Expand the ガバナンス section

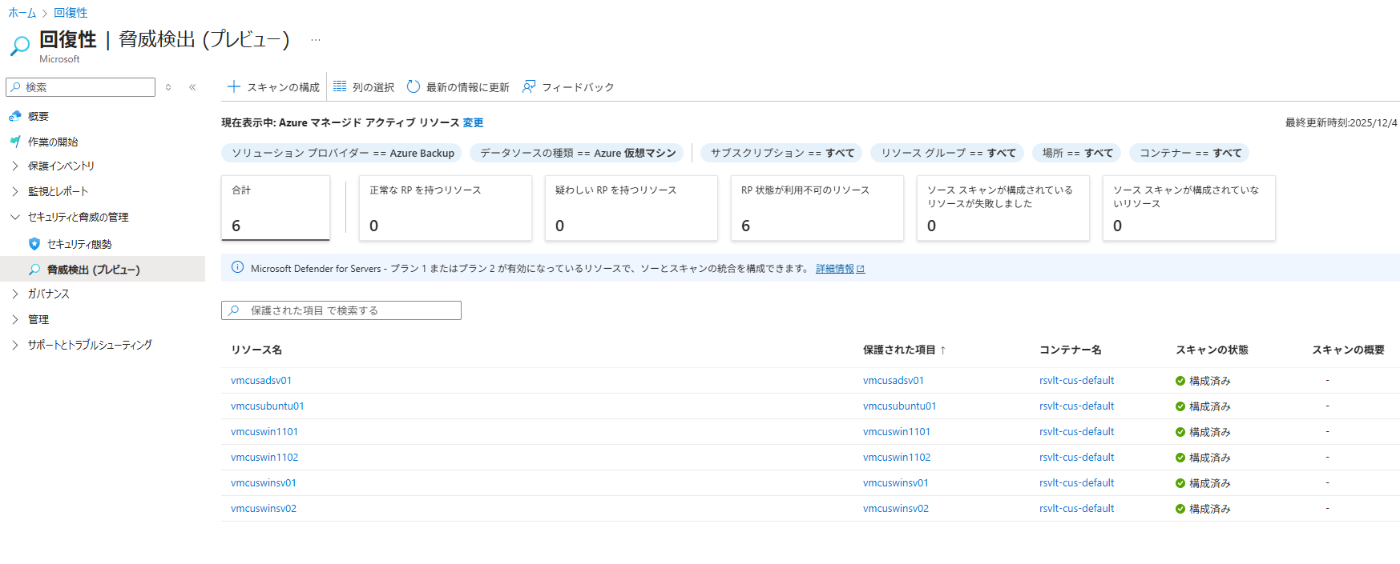pyautogui.click(x=40, y=294)
